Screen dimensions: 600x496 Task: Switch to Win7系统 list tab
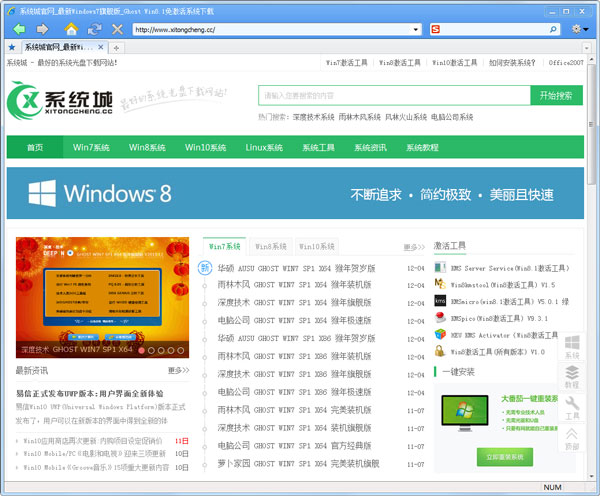(224, 246)
